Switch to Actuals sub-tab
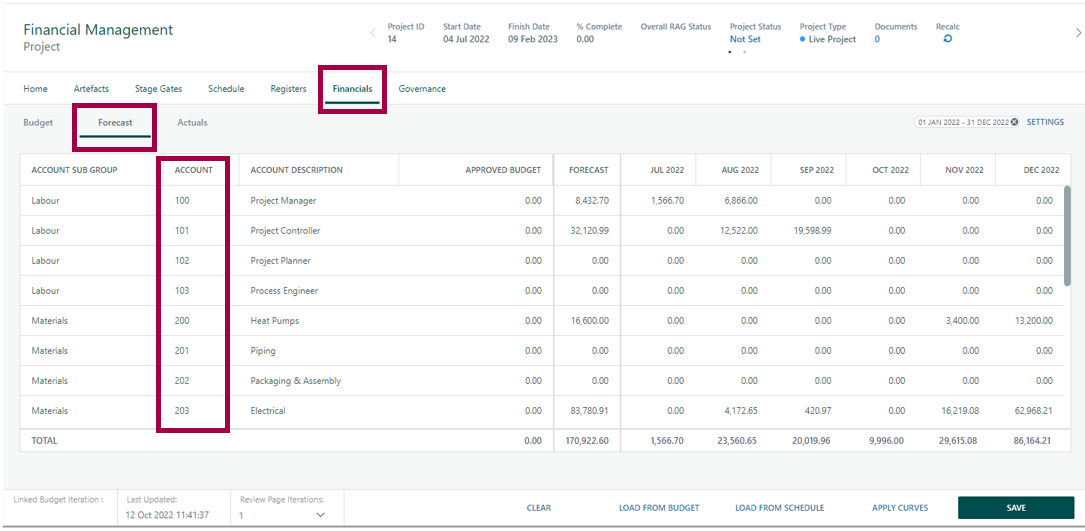 point(192,123)
